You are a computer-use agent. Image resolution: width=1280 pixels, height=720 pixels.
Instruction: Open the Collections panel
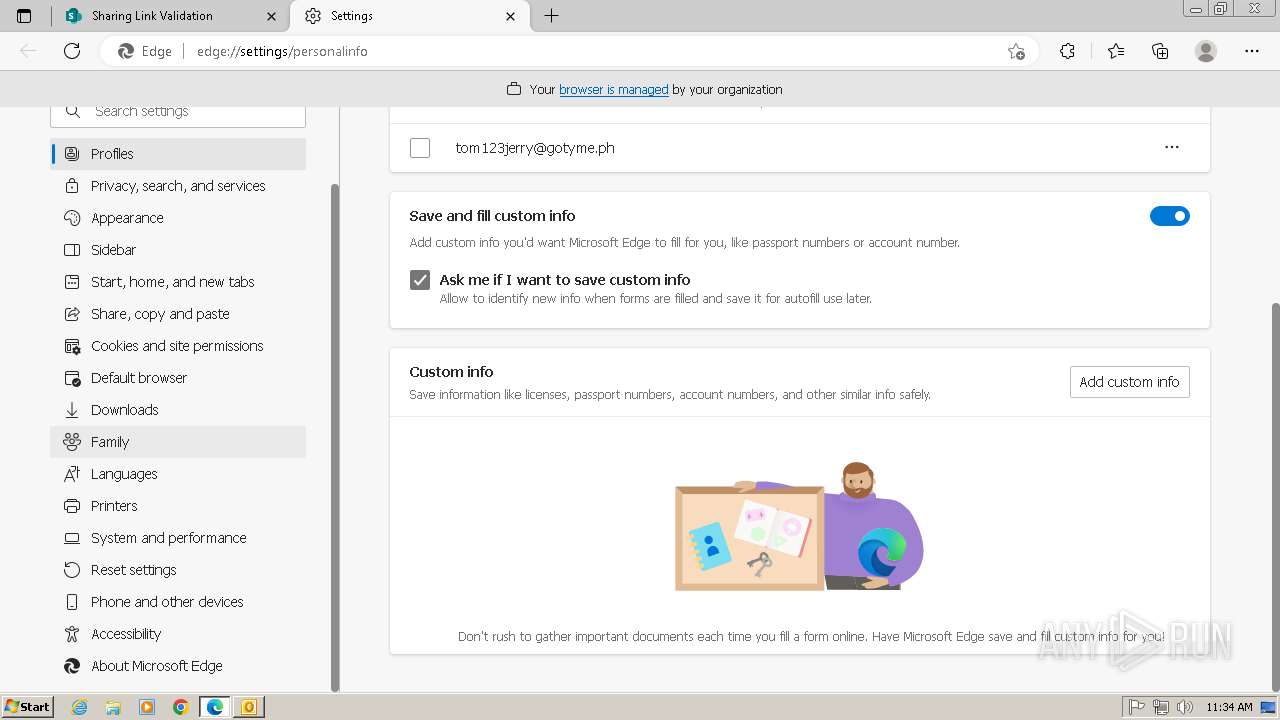click(x=1160, y=51)
